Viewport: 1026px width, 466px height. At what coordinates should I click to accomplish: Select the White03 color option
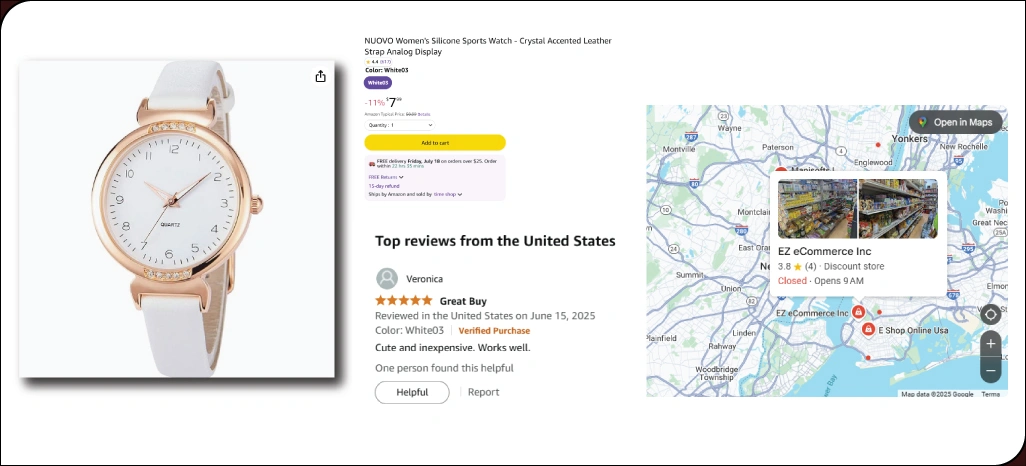coord(378,83)
